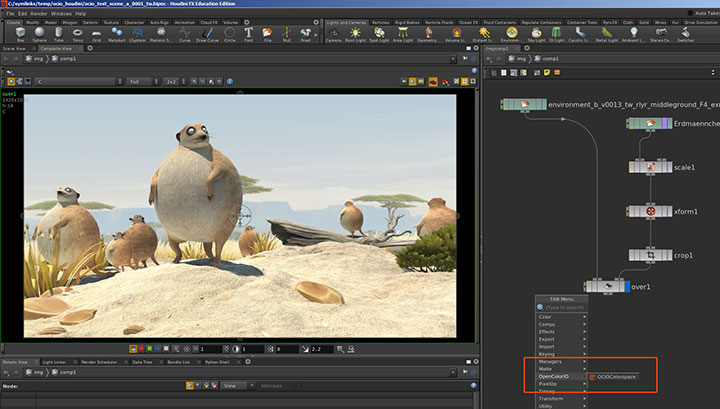Screen dimensions: 720x409
Task: Toggle the alpha channel display button
Action: point(166,349)
